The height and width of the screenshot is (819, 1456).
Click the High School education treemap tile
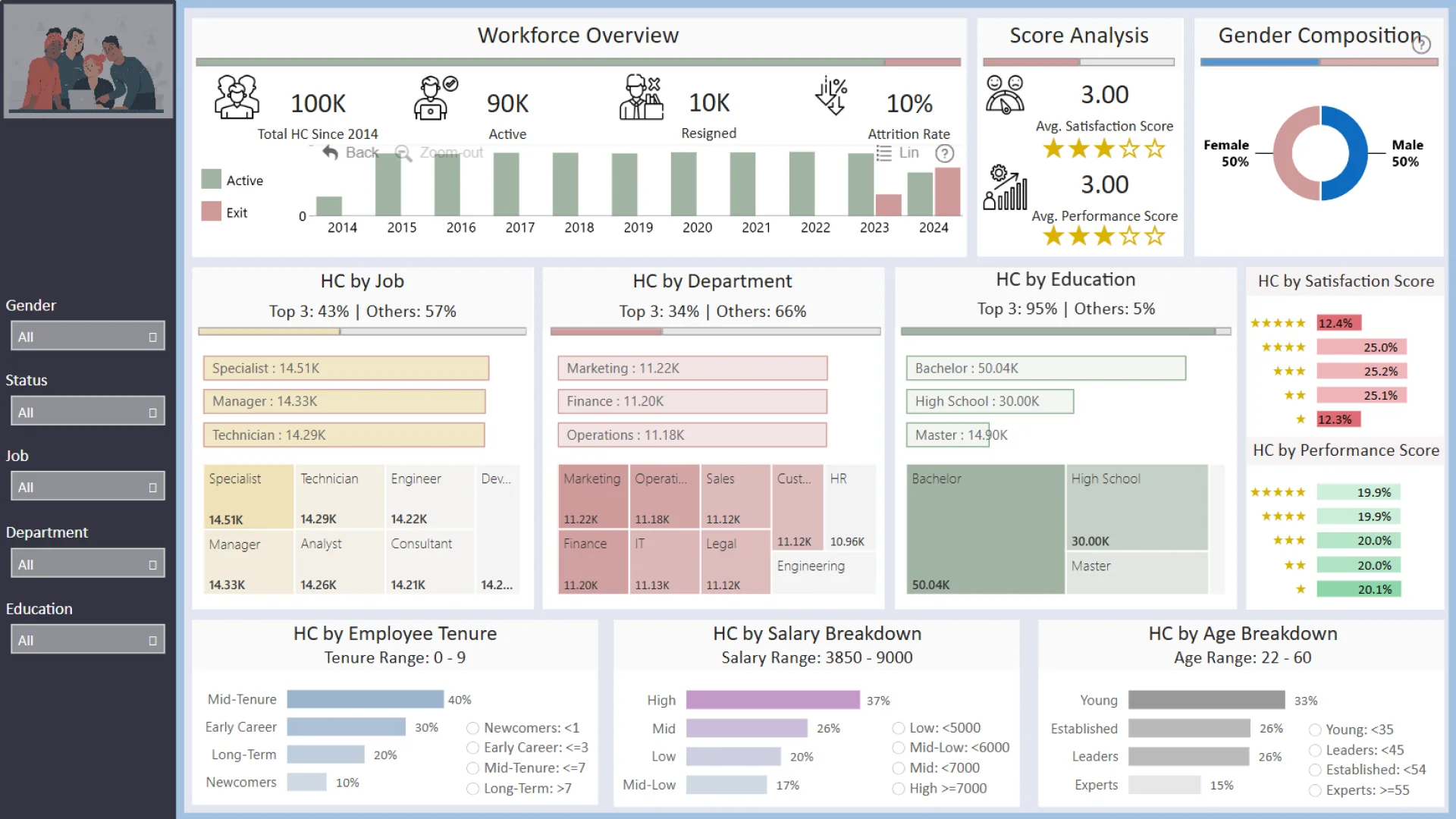point(1136,507)
